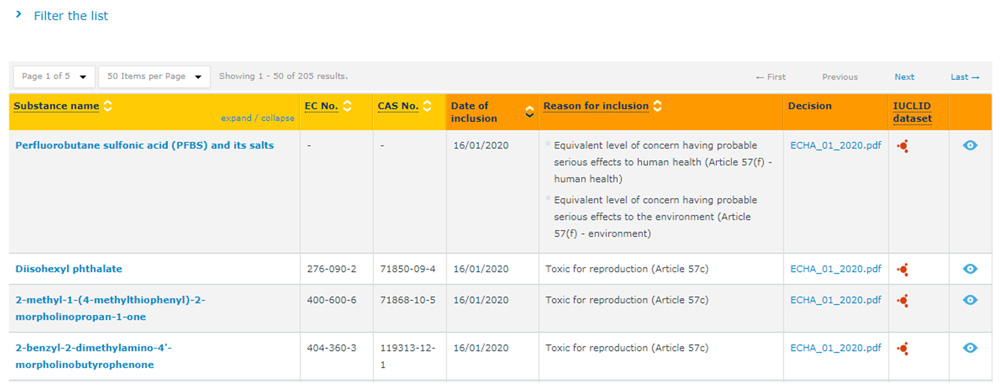Open ECHA_01_2020.pdf decision for Diisohexyl phthalate
The width and height of the screenshot is (1000, 387).
tap(835, 269)
